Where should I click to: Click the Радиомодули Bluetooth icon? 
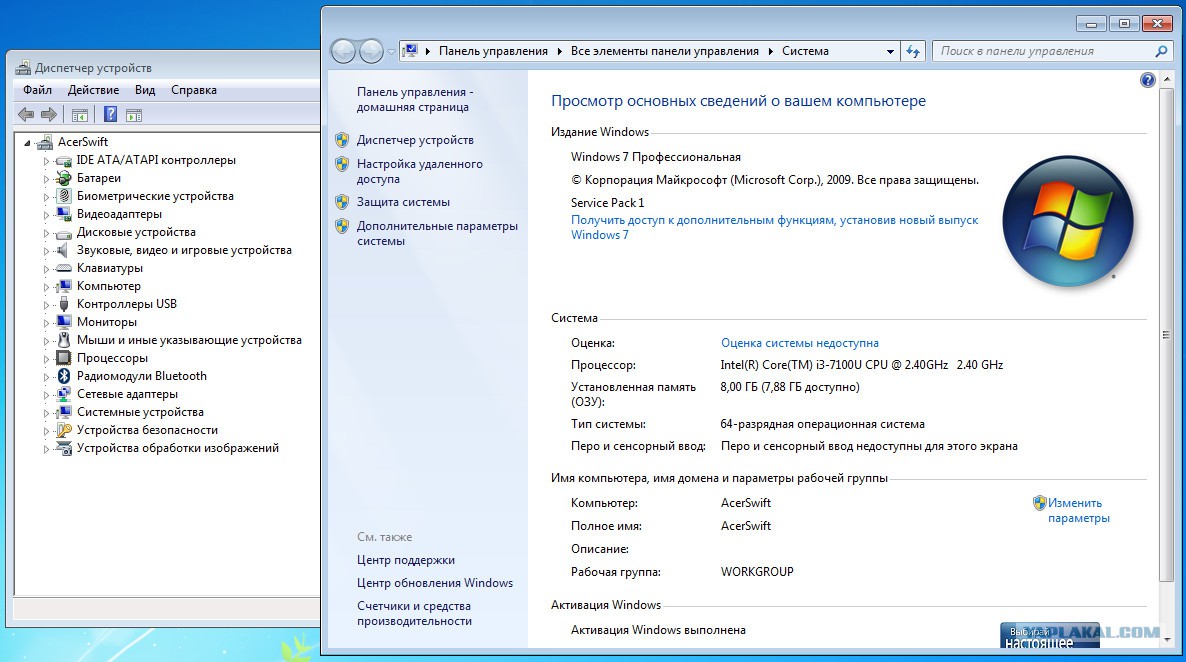64,376
